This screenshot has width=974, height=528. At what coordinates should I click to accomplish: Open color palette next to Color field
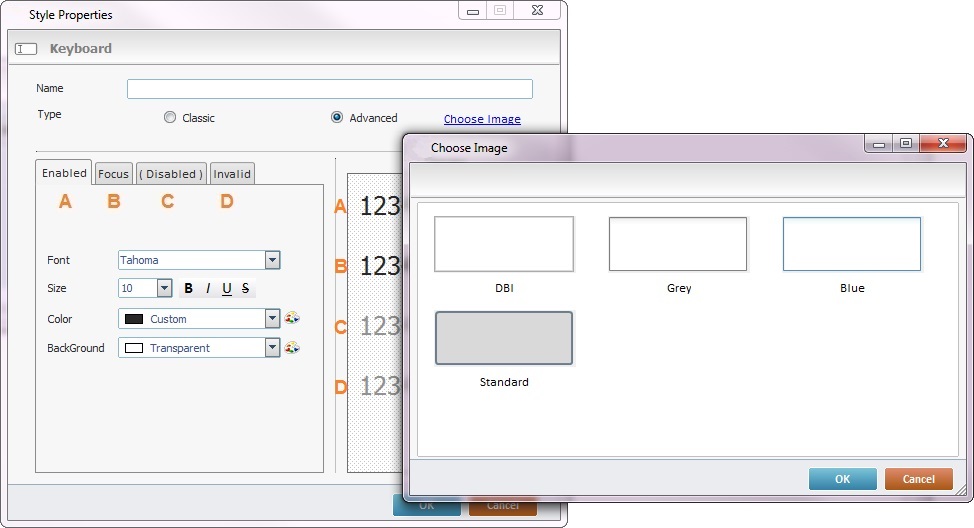(292, 318)
